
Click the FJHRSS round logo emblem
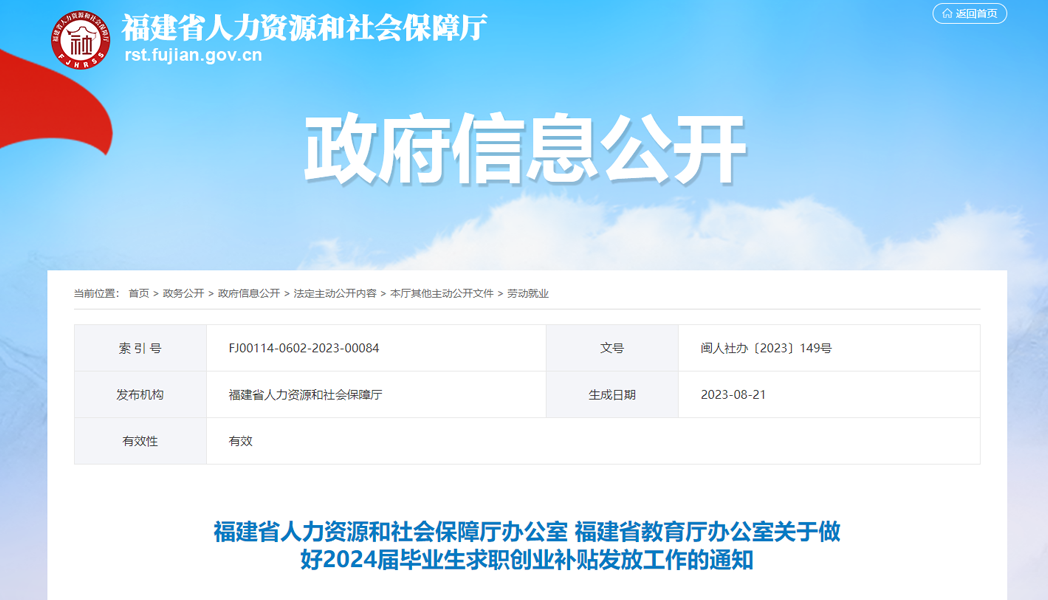coord(81,40)
